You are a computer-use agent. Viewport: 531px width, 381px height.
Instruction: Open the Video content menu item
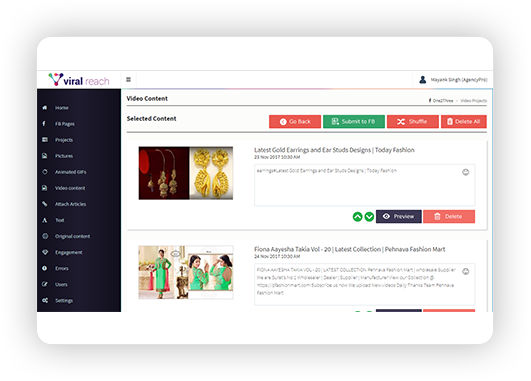point(70,188)
